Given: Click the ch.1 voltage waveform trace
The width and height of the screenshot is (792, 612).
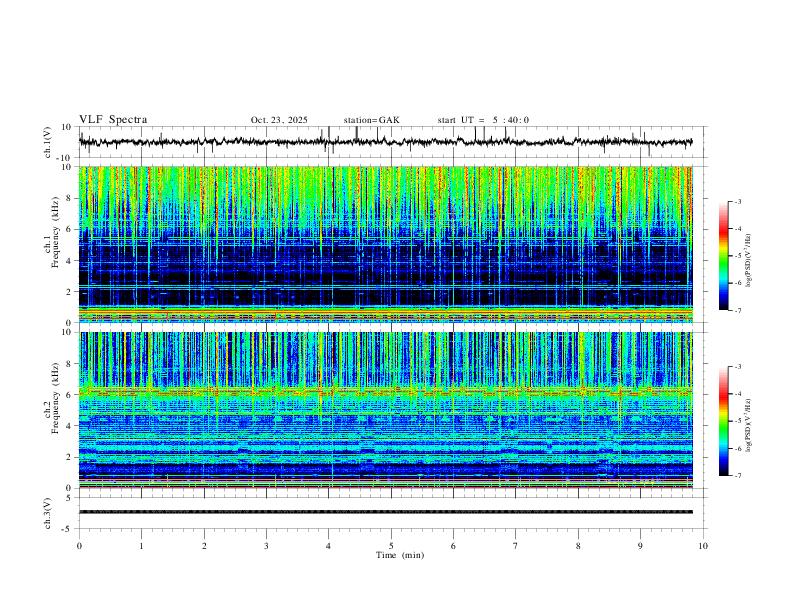Looking at the screenshot, I should 385,142.
